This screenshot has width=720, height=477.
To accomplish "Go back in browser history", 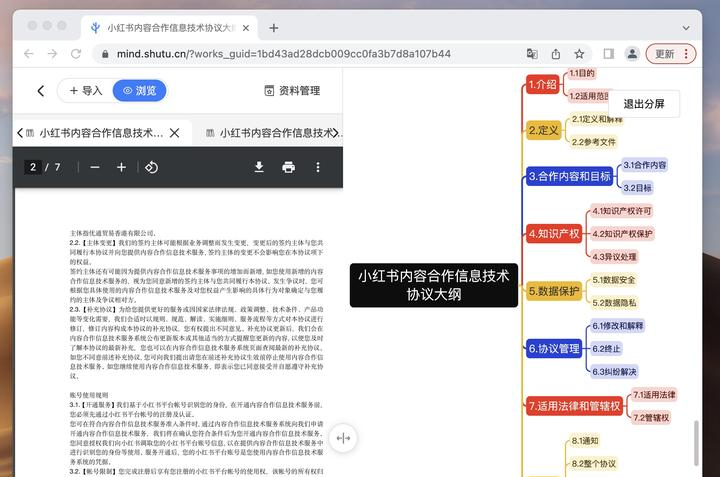I will [x=29, y=54].
